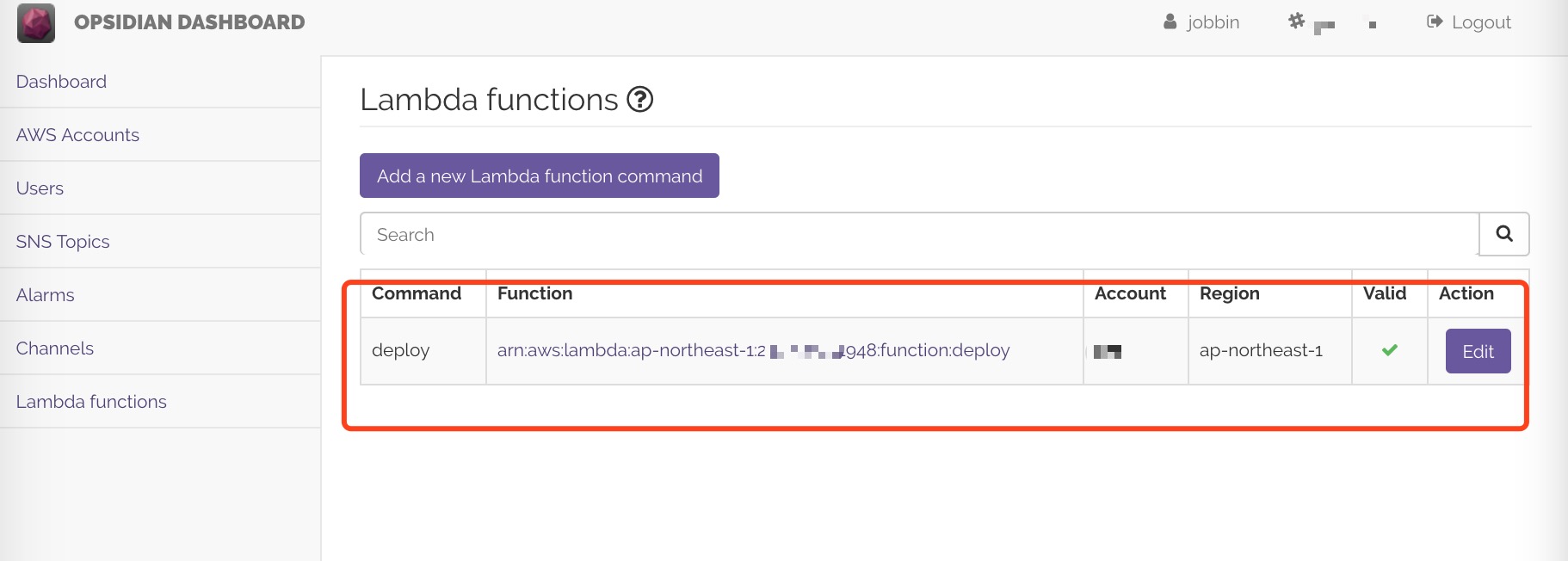Navigate to SNS Topics
The height and width of the screenshot is (561, 1568).
(x=63, y=242)
